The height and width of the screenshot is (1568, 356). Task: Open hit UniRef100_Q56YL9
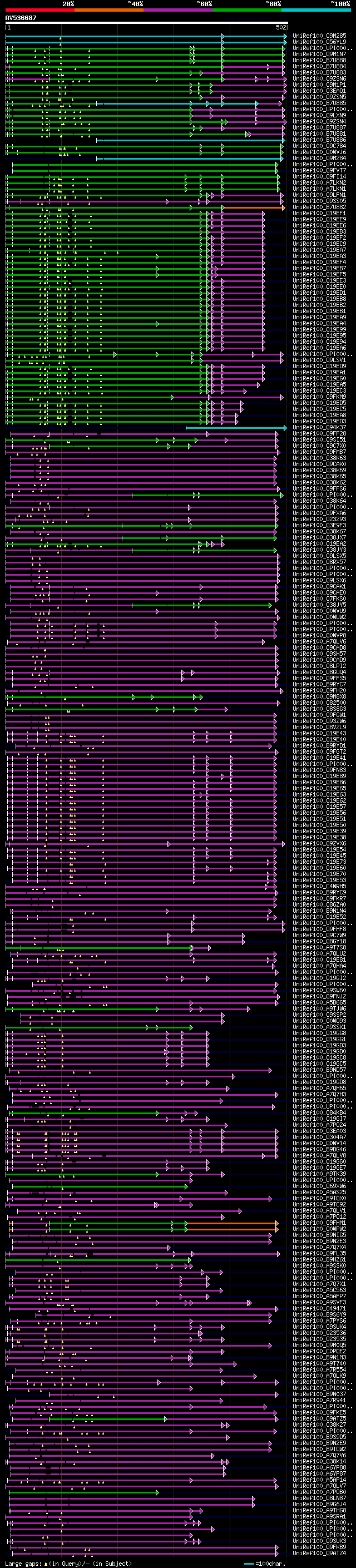pos(319,42)
